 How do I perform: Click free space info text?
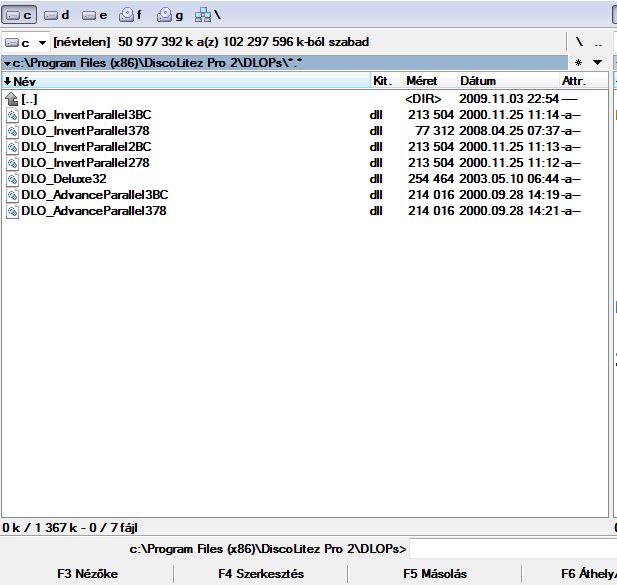pyautogui.click(x=211, y=42)
